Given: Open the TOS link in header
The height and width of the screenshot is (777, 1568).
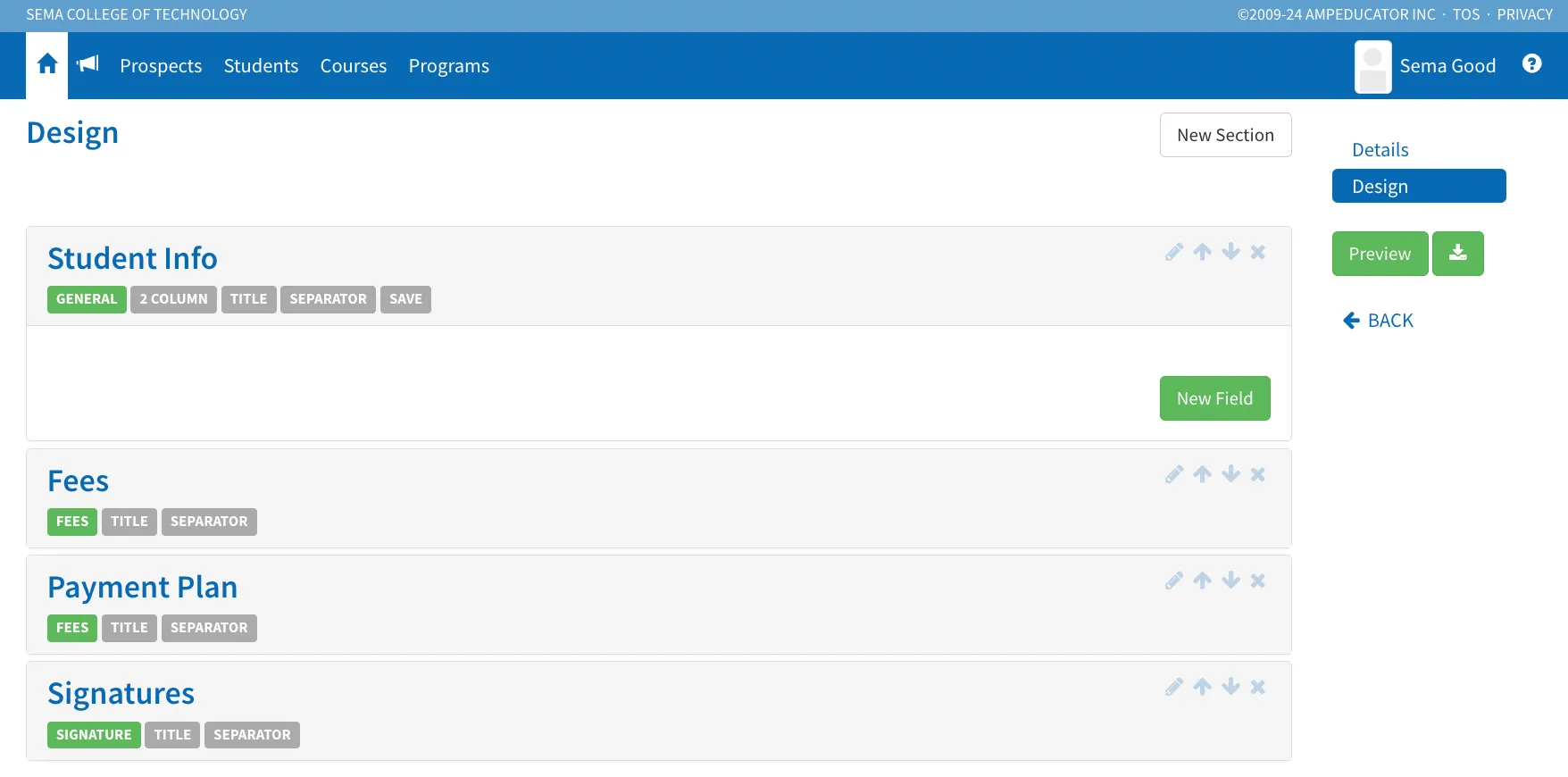Looking at the screenshot, I should [x=1466, y=14].
